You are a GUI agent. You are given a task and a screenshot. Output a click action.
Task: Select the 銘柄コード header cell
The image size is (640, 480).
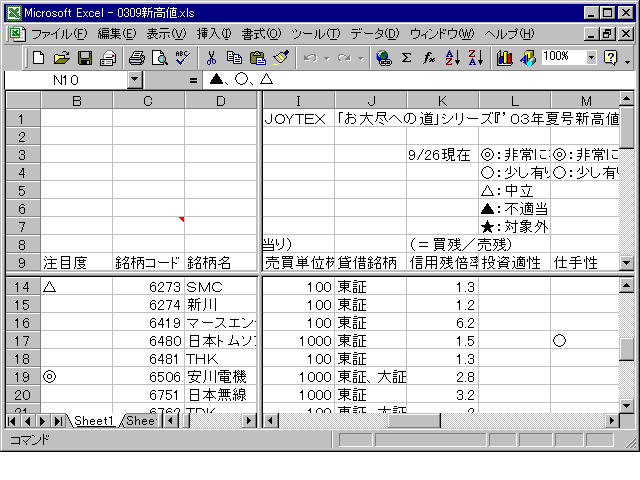coord(149,262)
